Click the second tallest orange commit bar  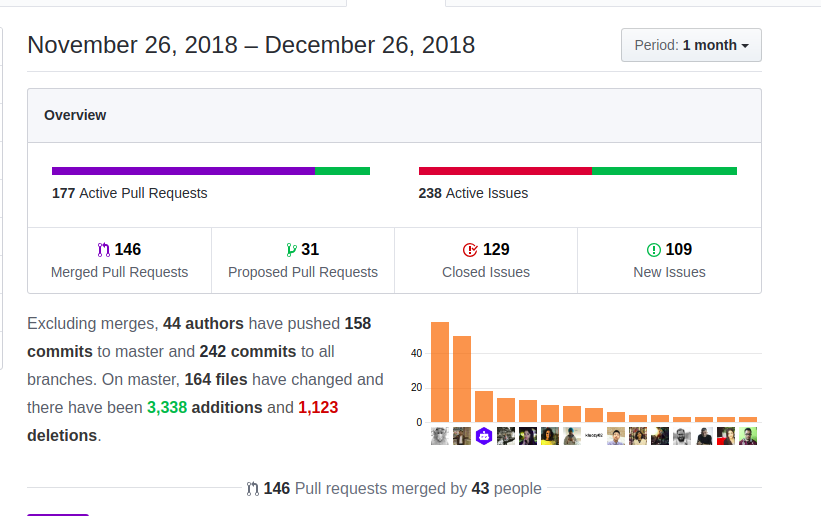coord(462,379)
